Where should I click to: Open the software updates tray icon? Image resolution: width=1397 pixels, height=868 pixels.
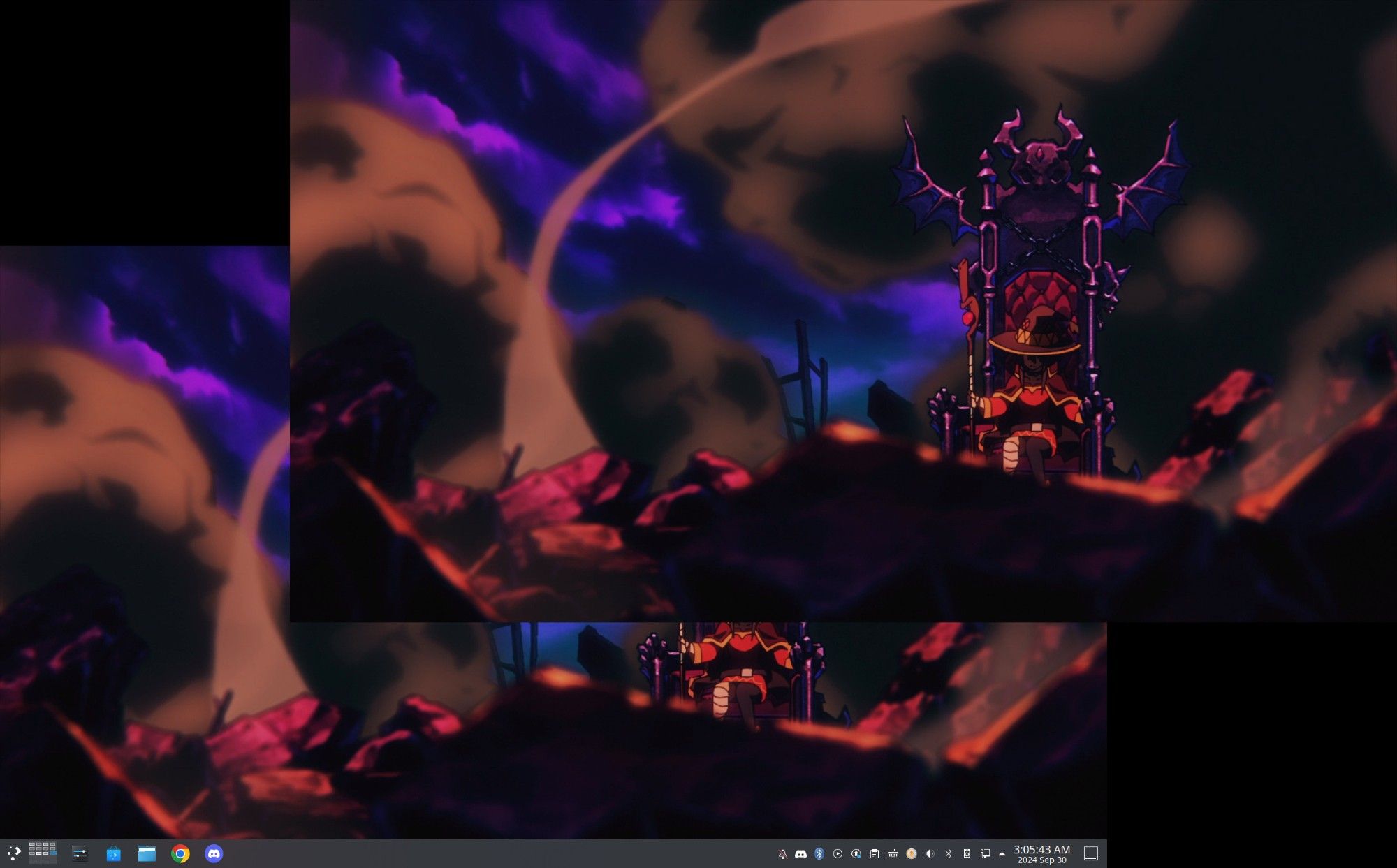pyautogui.click(x=856, y=853)
